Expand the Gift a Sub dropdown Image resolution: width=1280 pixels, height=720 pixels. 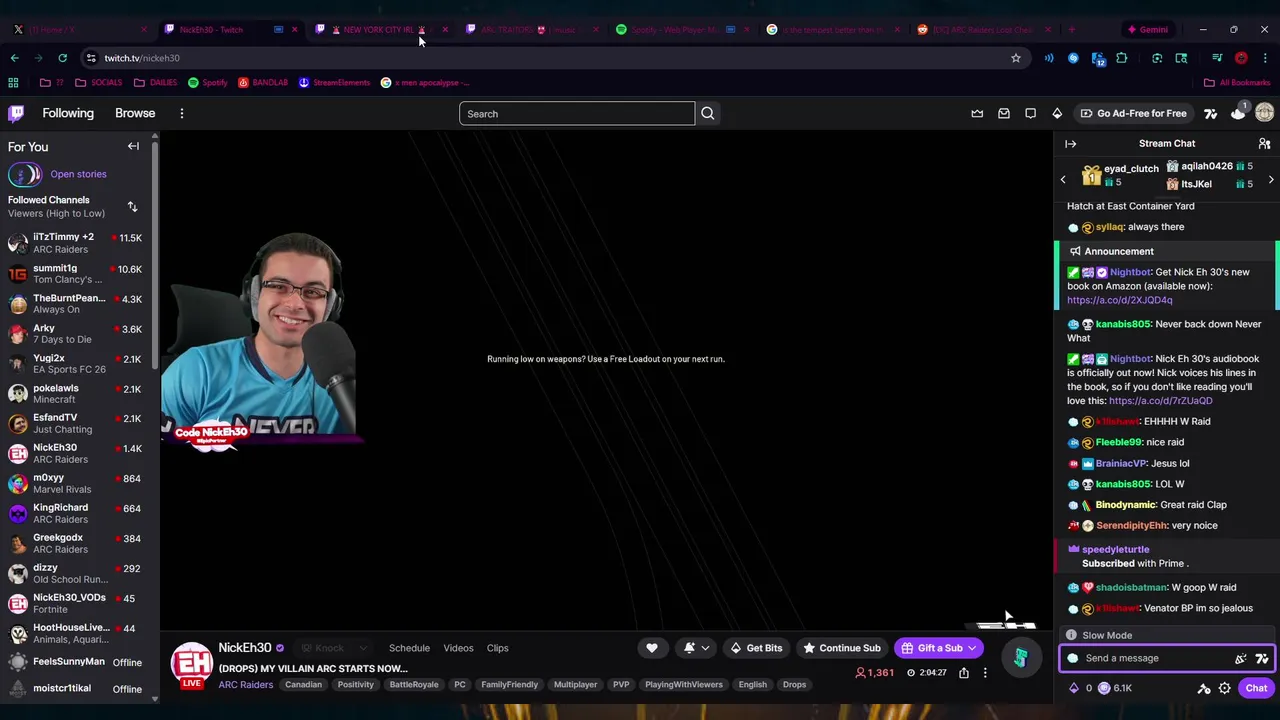[971, 648]
